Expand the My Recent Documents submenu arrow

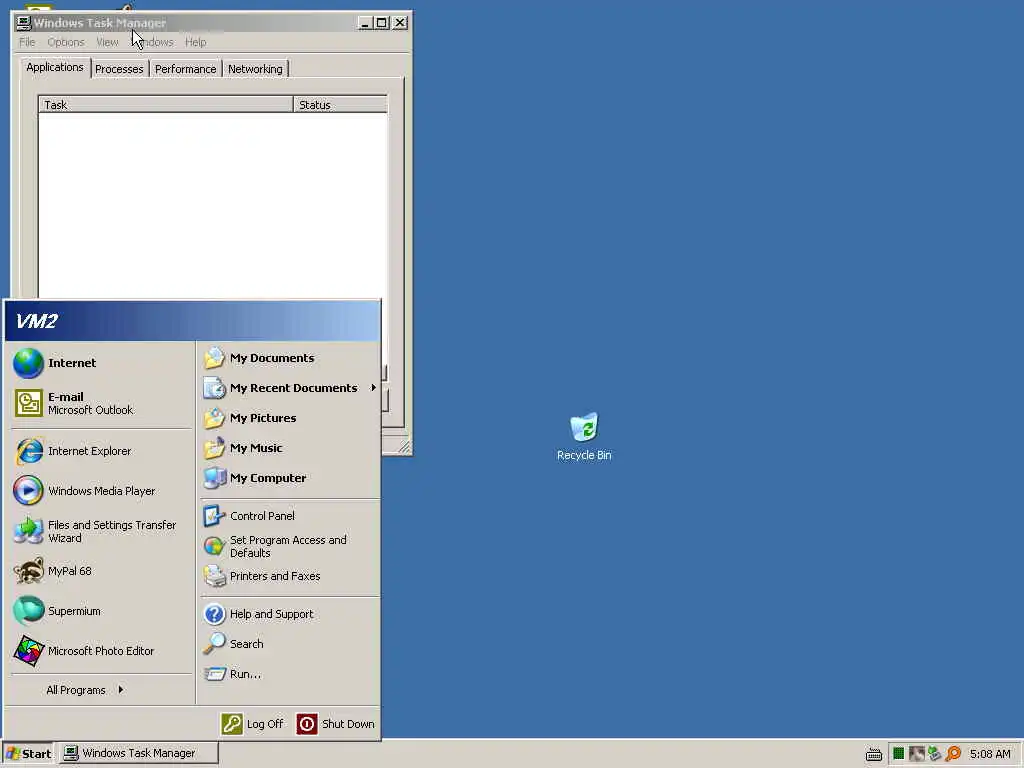point(374,388)
